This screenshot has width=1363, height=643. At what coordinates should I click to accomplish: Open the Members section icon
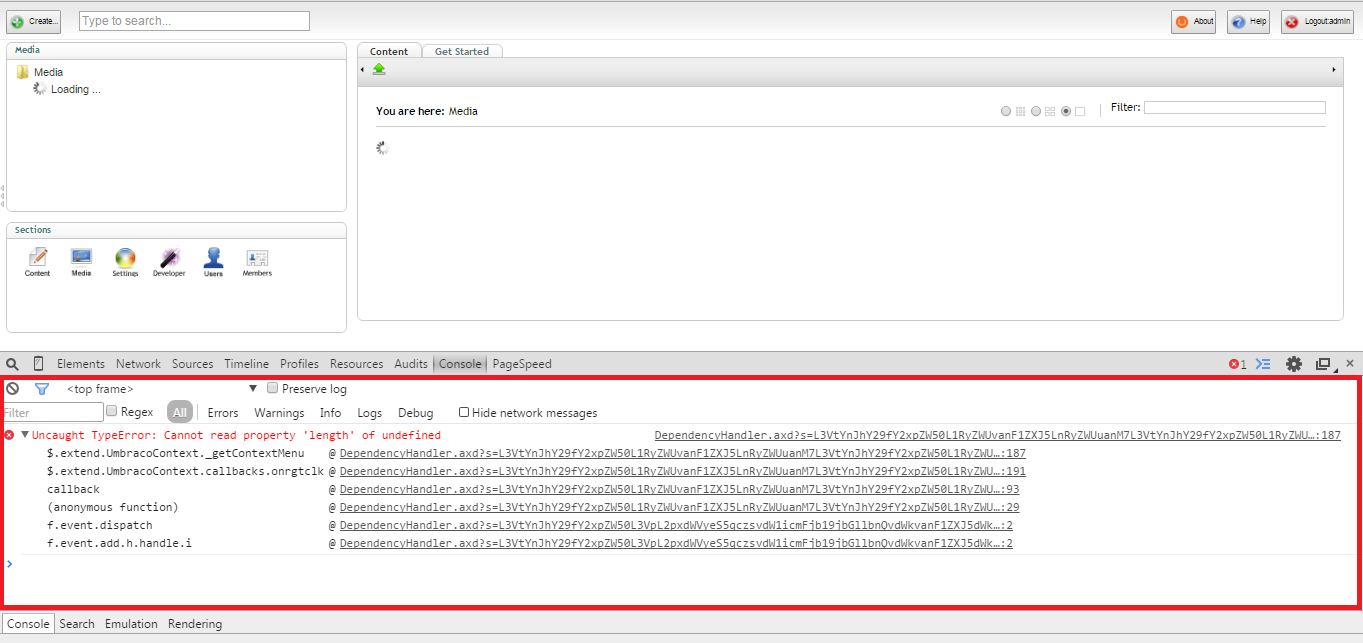tap(257, 260)
